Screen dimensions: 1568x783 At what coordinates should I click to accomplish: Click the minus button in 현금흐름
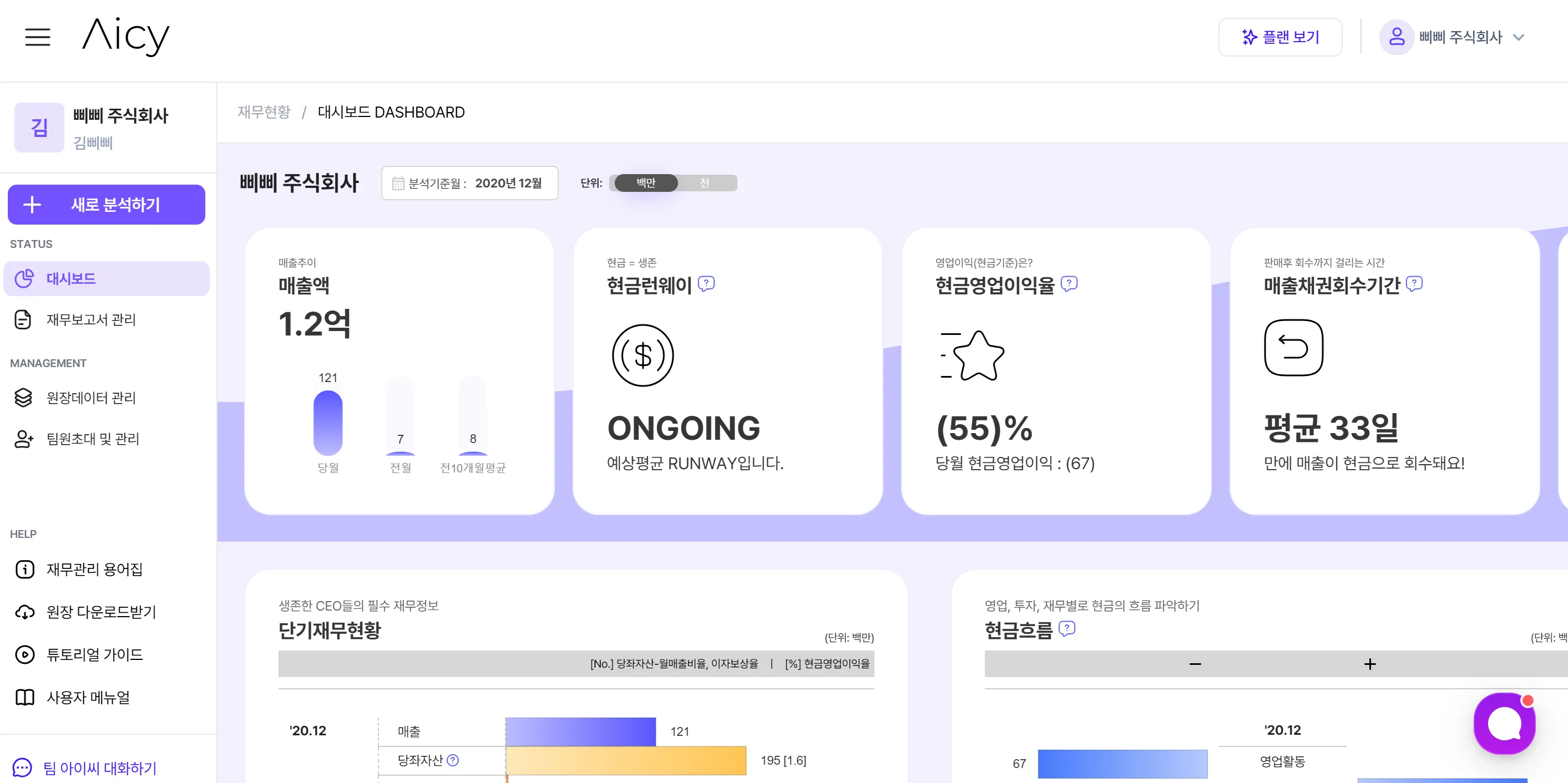(x=1195, y=664)
